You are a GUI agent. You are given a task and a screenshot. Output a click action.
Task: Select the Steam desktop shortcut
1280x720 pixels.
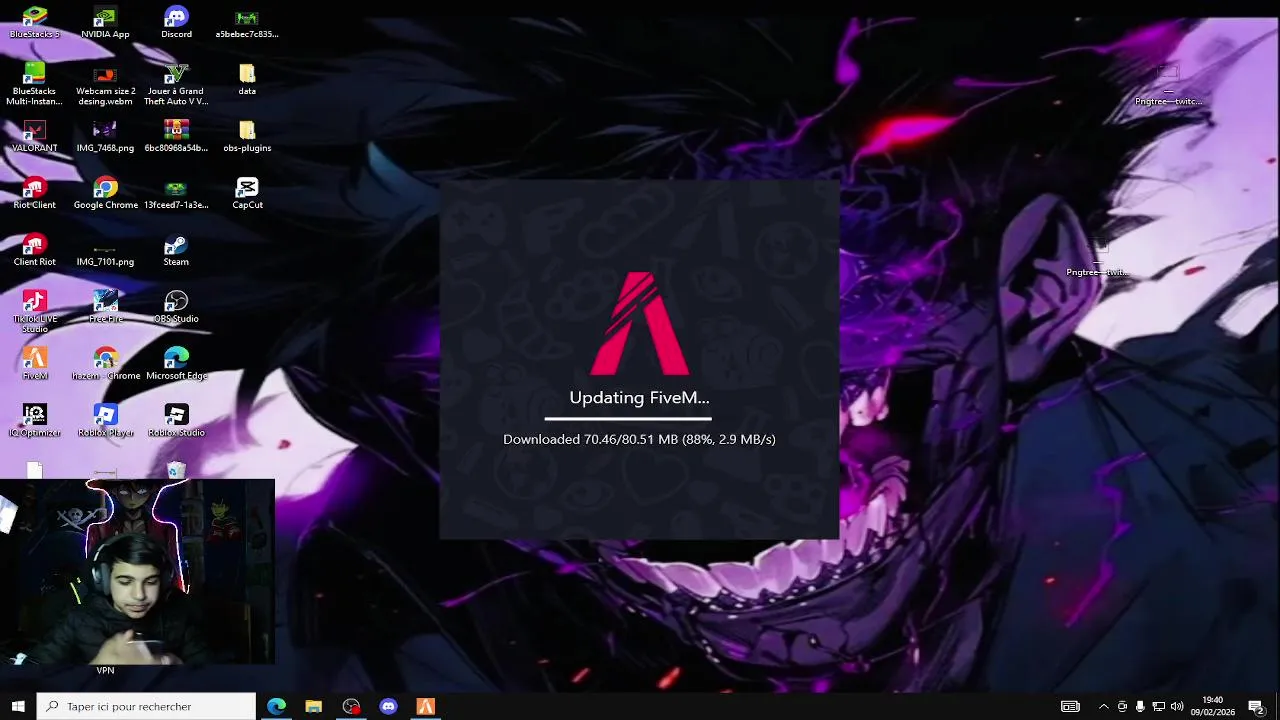tap(176, 251)
